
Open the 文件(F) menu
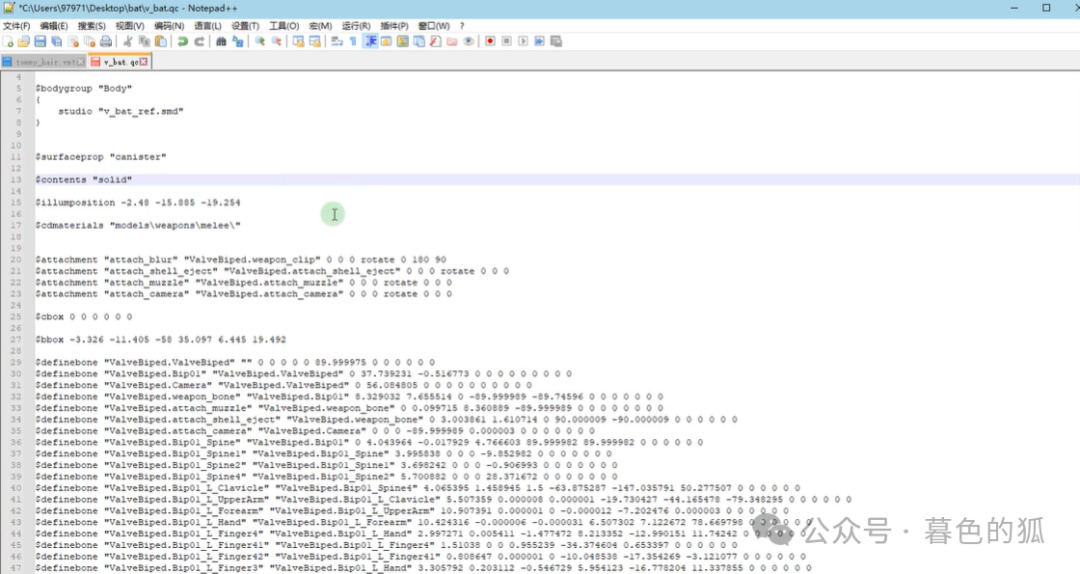(x=17, y=26)
